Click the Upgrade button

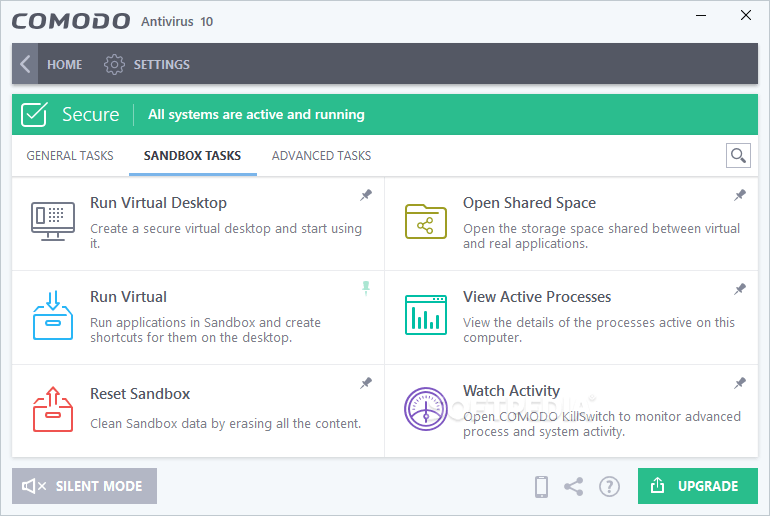click(698, 486)
